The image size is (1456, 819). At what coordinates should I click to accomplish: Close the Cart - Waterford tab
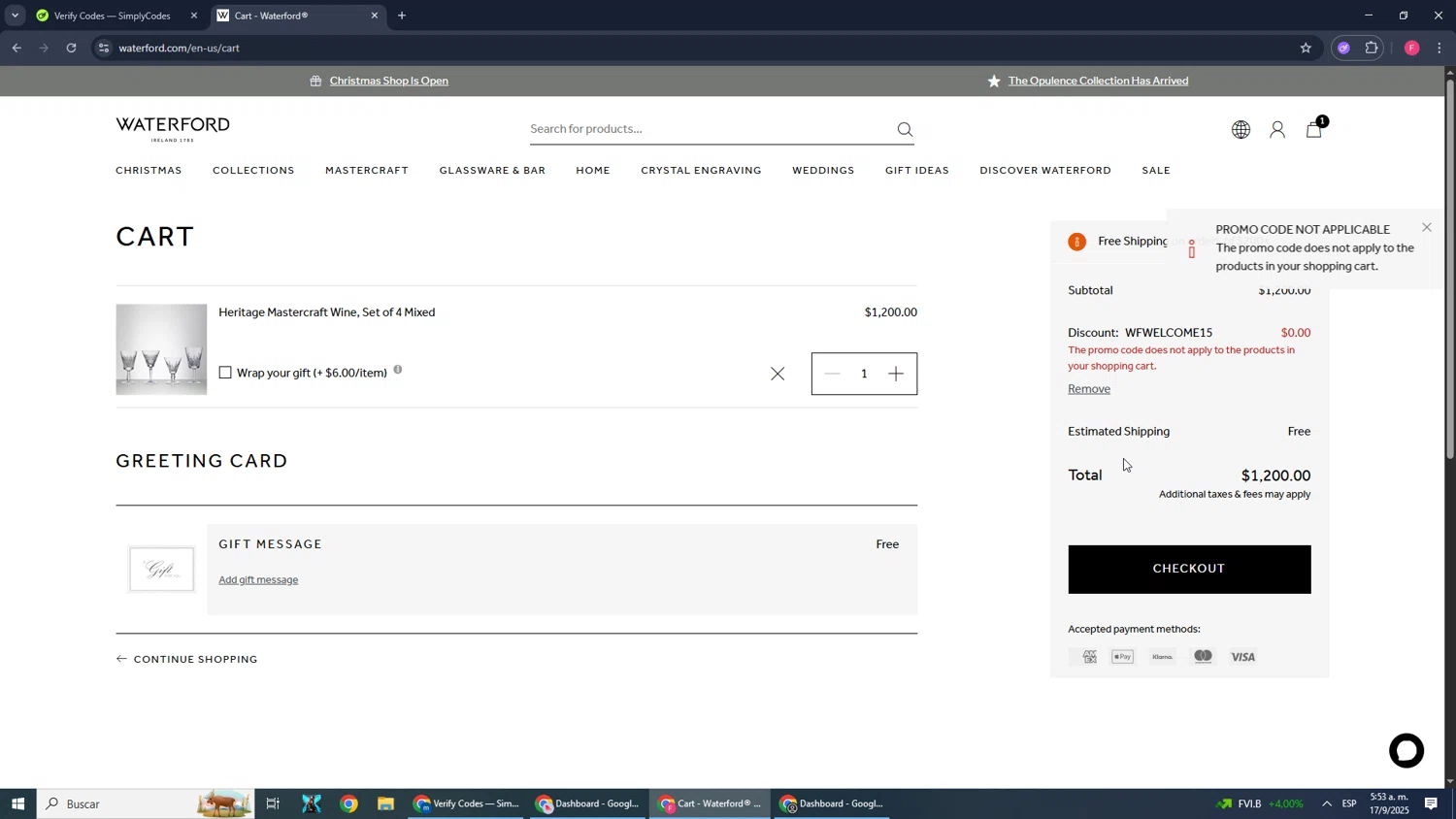coord(375,16)
